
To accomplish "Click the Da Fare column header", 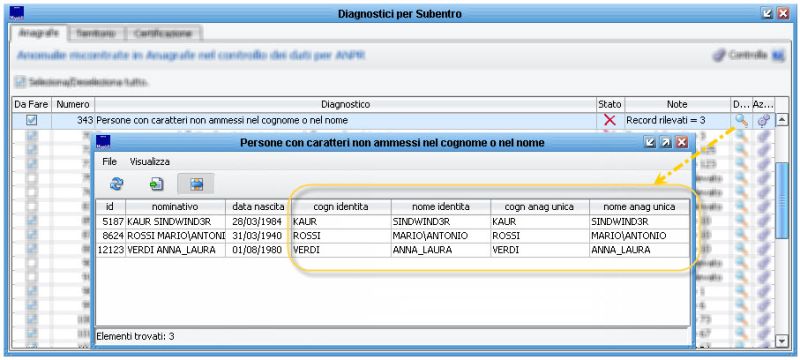I will pyautogui.click(x=32, y=105).
